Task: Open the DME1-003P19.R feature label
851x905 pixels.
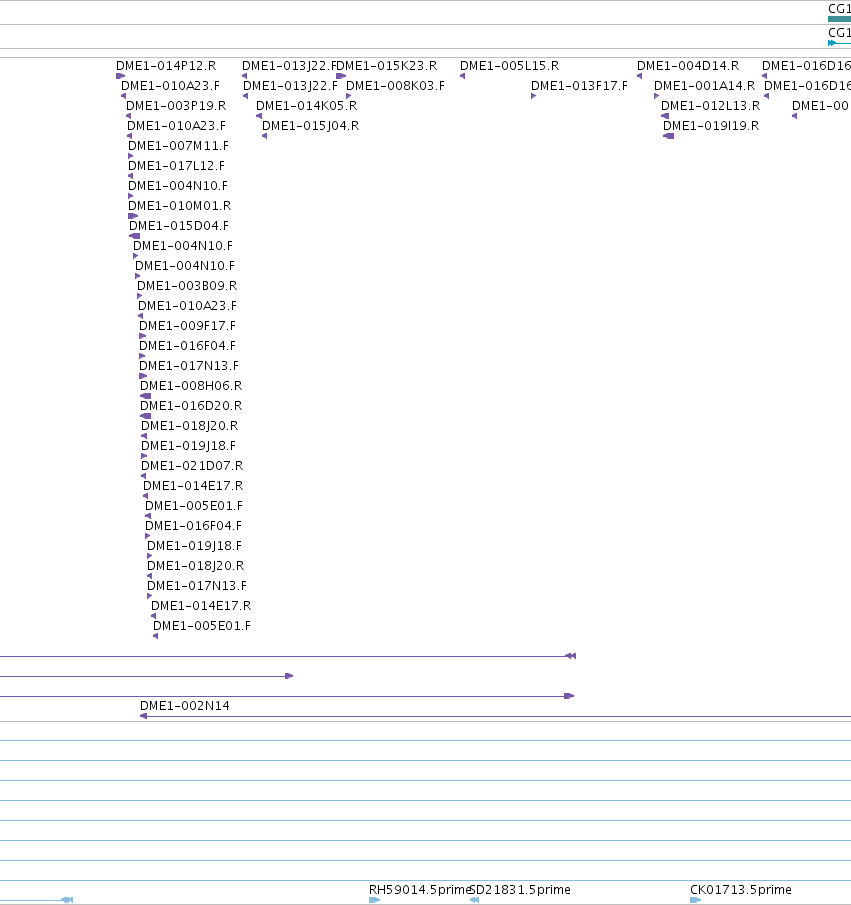Action: click(176, 106)
